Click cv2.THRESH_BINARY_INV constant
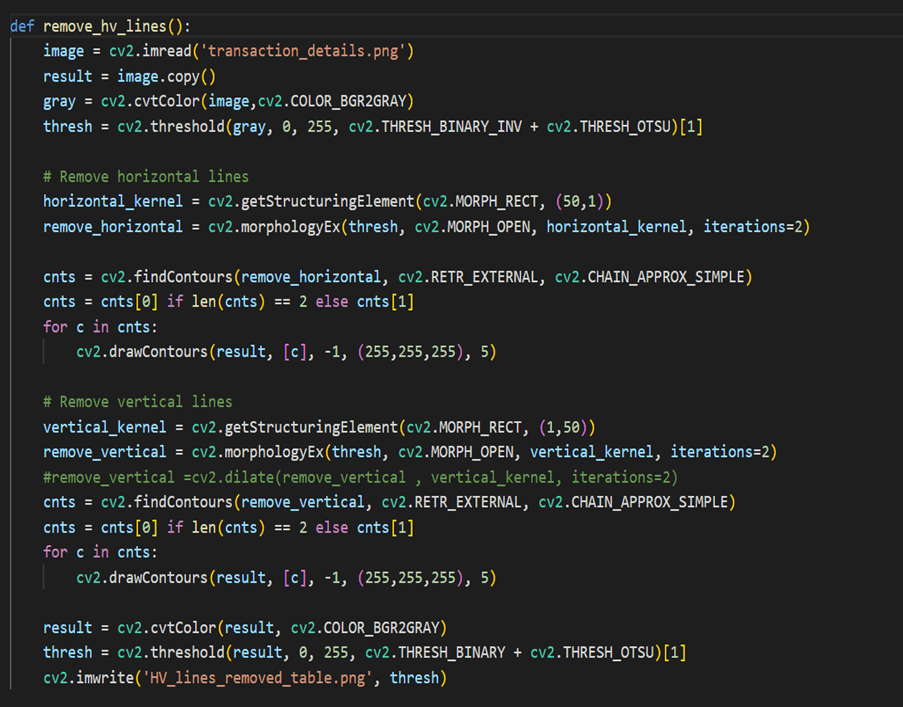 click(x=435, y=127)
